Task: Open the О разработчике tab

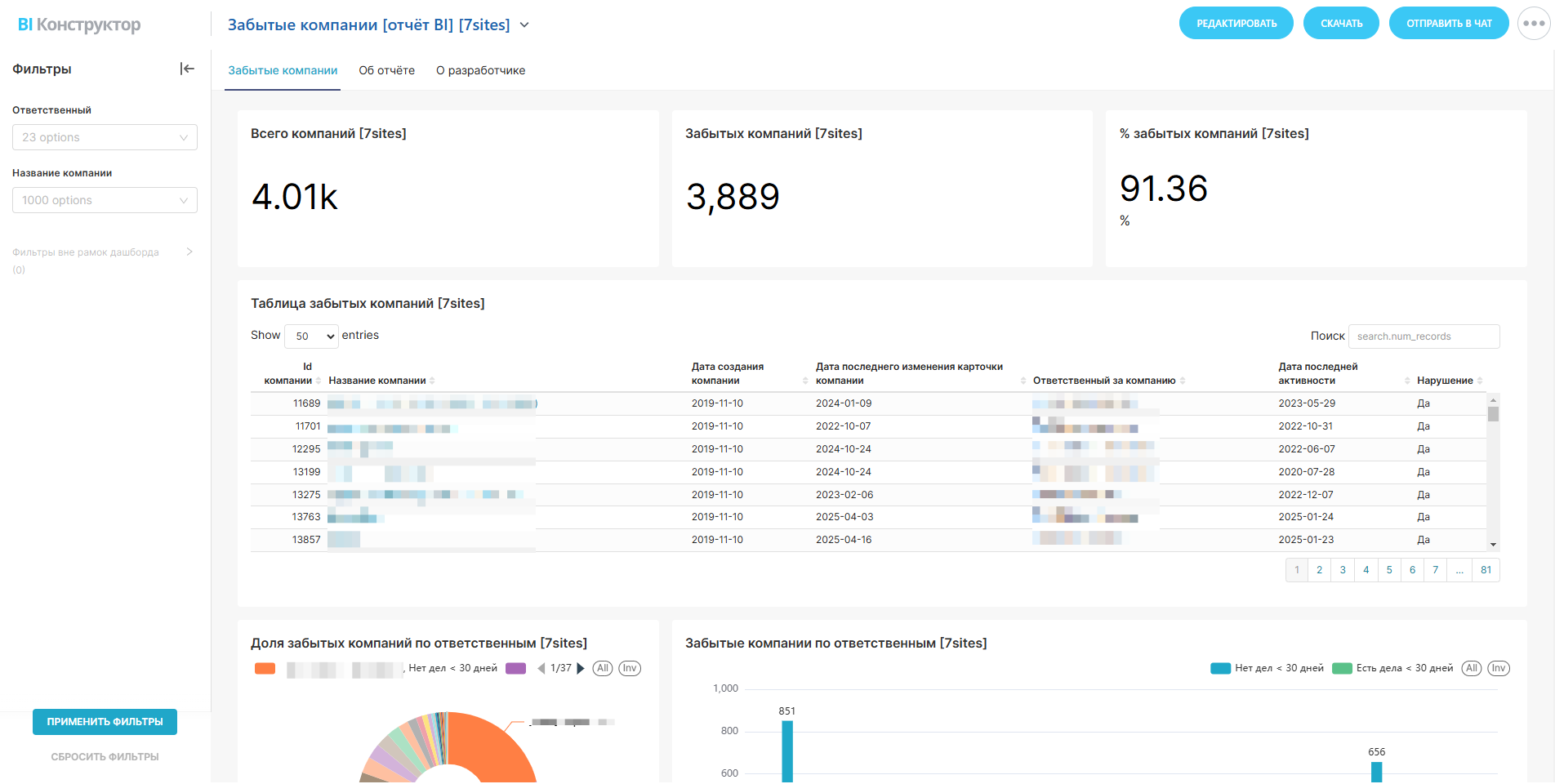Action: 480,71
